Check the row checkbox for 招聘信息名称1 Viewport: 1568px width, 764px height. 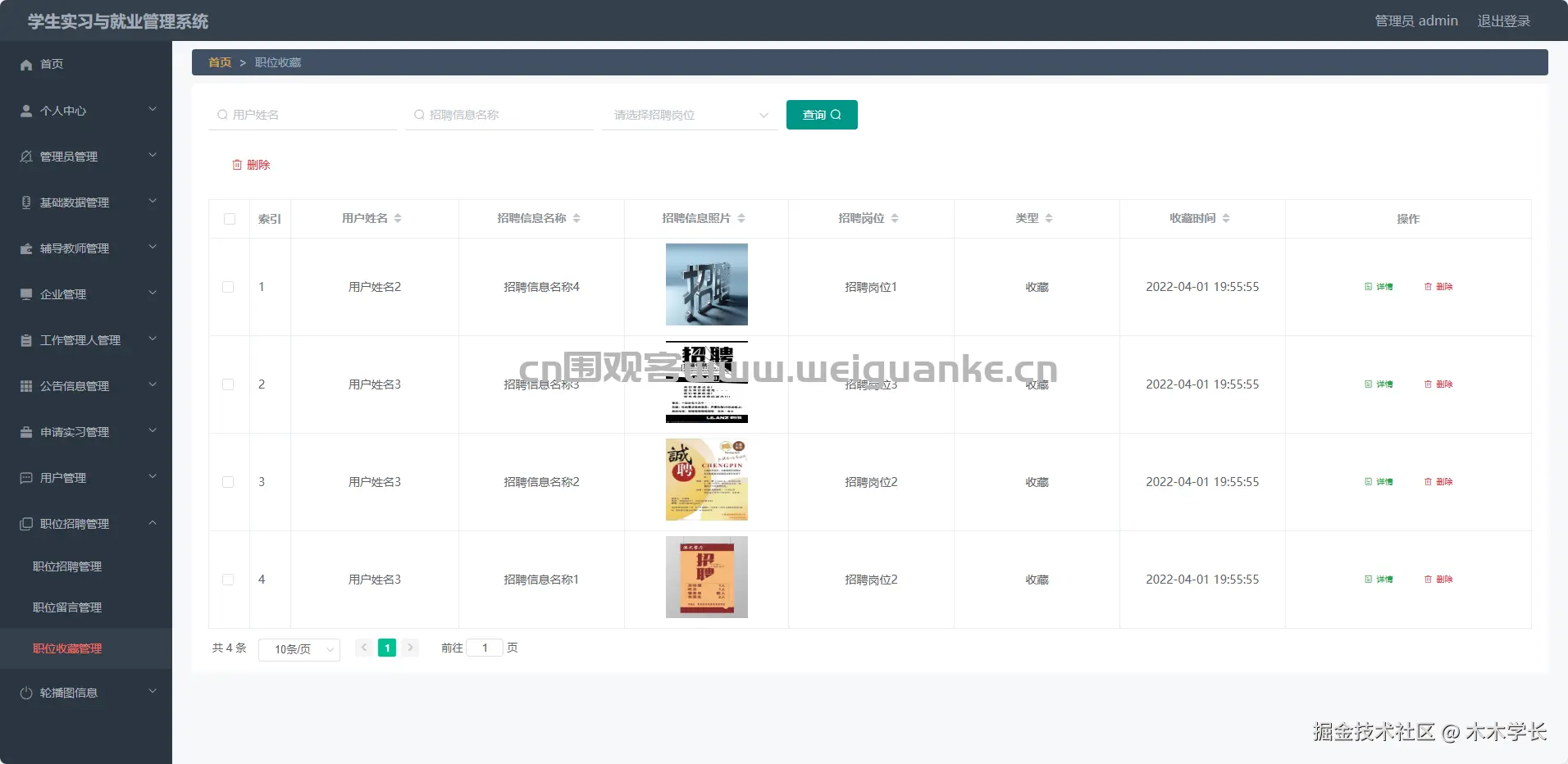coord(228,580)
